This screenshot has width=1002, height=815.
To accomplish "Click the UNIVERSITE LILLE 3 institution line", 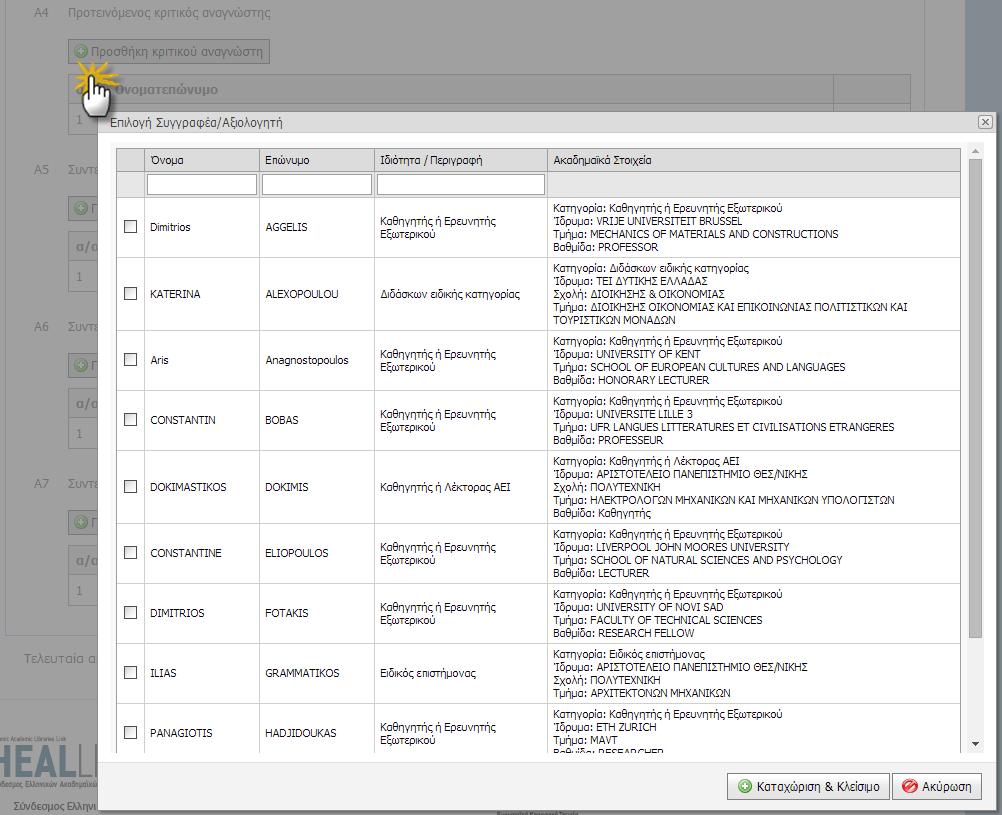I will [x=622, y=414].
